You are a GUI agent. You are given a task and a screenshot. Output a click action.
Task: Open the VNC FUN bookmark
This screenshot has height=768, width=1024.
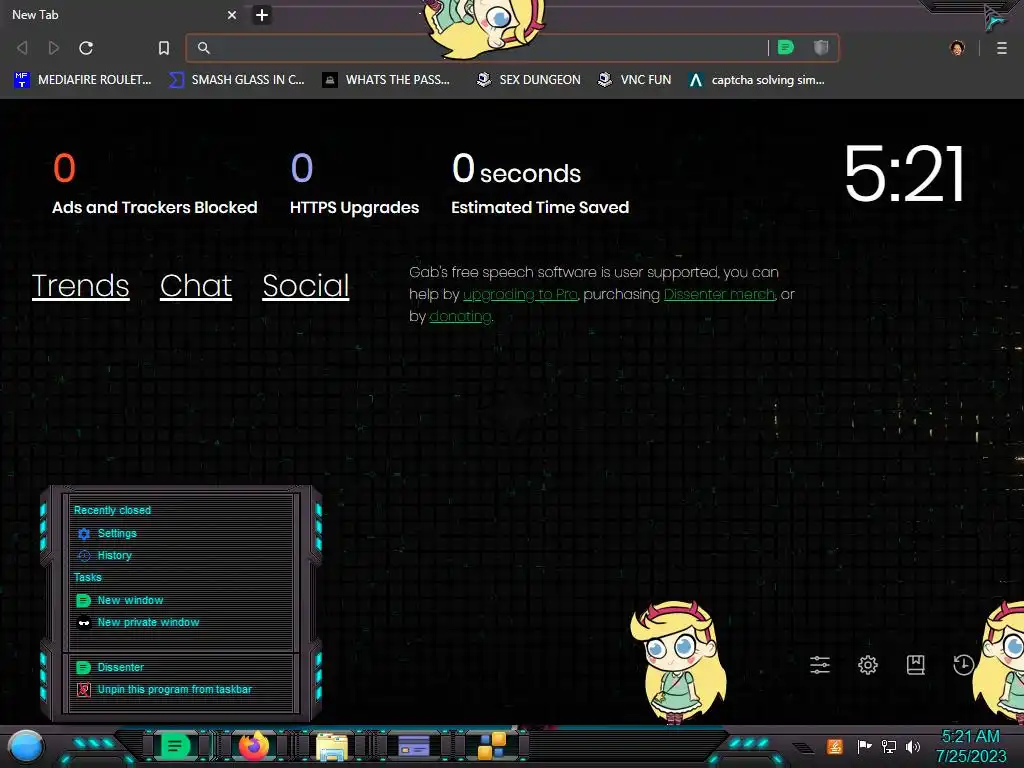pos(634,80)
